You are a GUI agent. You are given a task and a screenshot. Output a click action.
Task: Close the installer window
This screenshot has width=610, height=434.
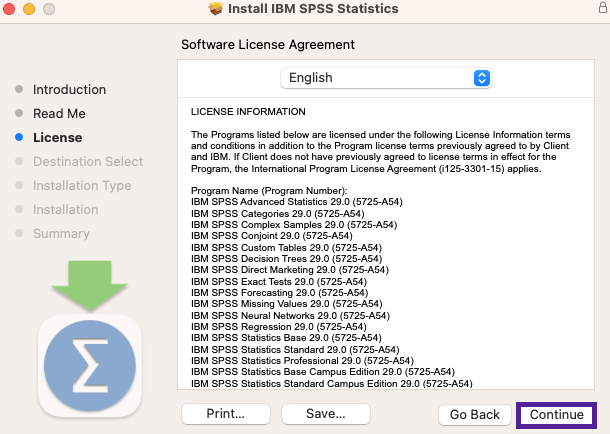(x=9, y=9)
